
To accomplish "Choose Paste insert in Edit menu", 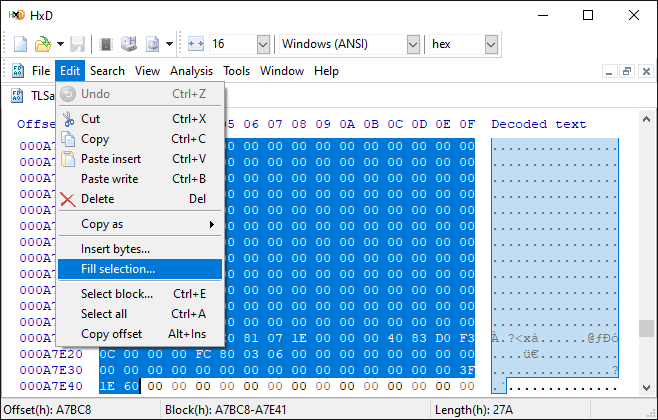I will 140,159.
